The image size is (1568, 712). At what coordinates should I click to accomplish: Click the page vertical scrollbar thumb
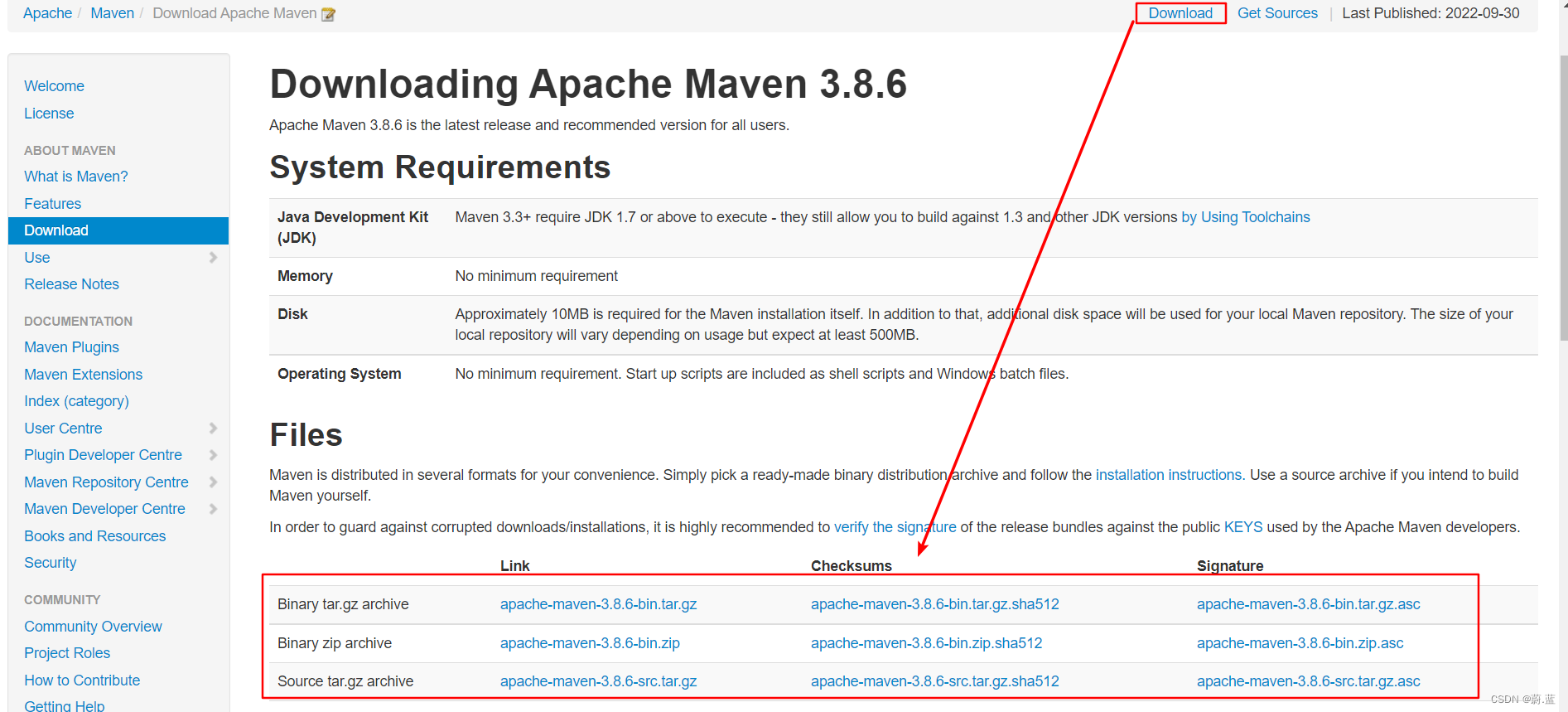click(x=1563, y=197)
